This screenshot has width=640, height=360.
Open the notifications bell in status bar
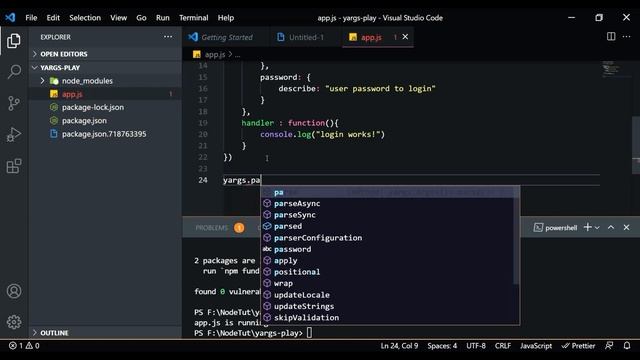tap(627, 346)
